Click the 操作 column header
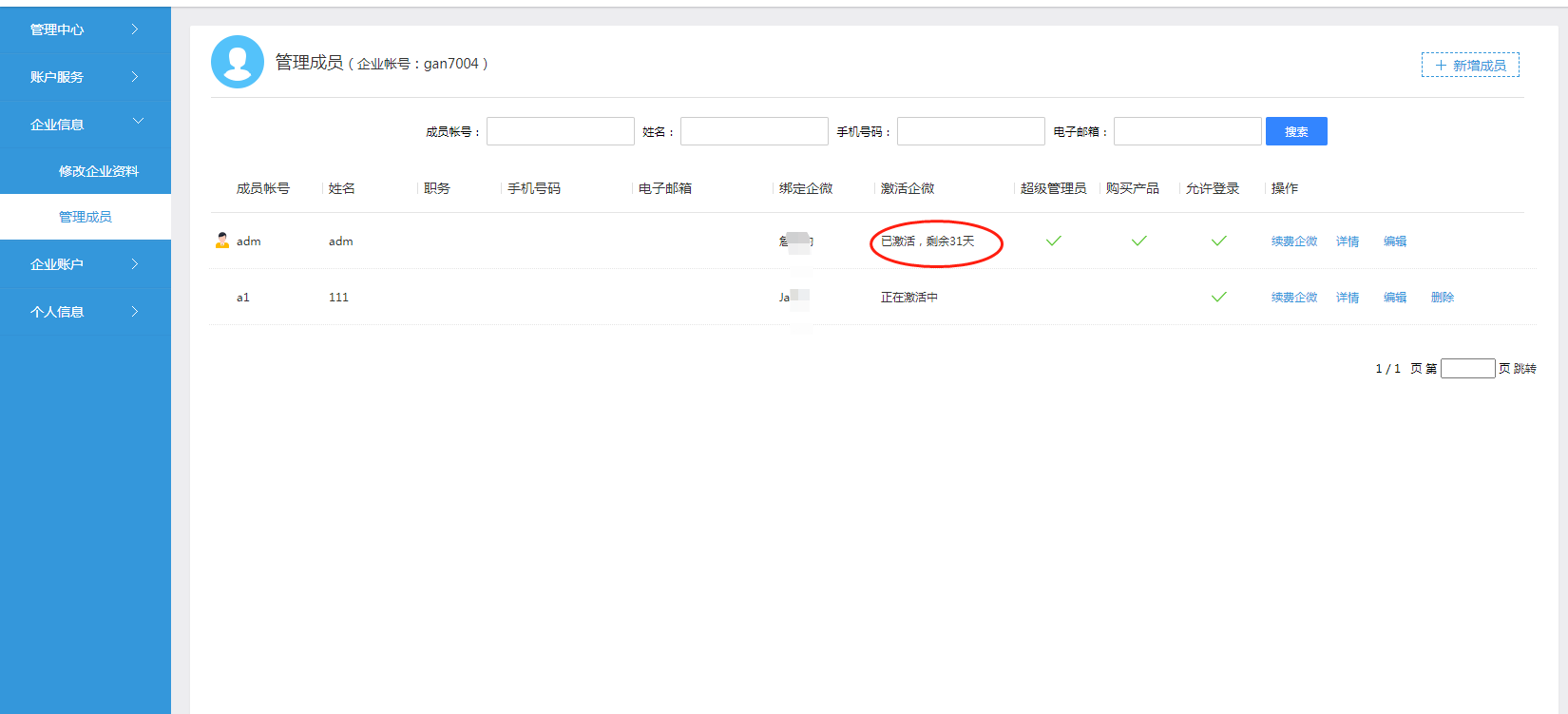Viewport: 1568px width, 714px height. 1285,188
